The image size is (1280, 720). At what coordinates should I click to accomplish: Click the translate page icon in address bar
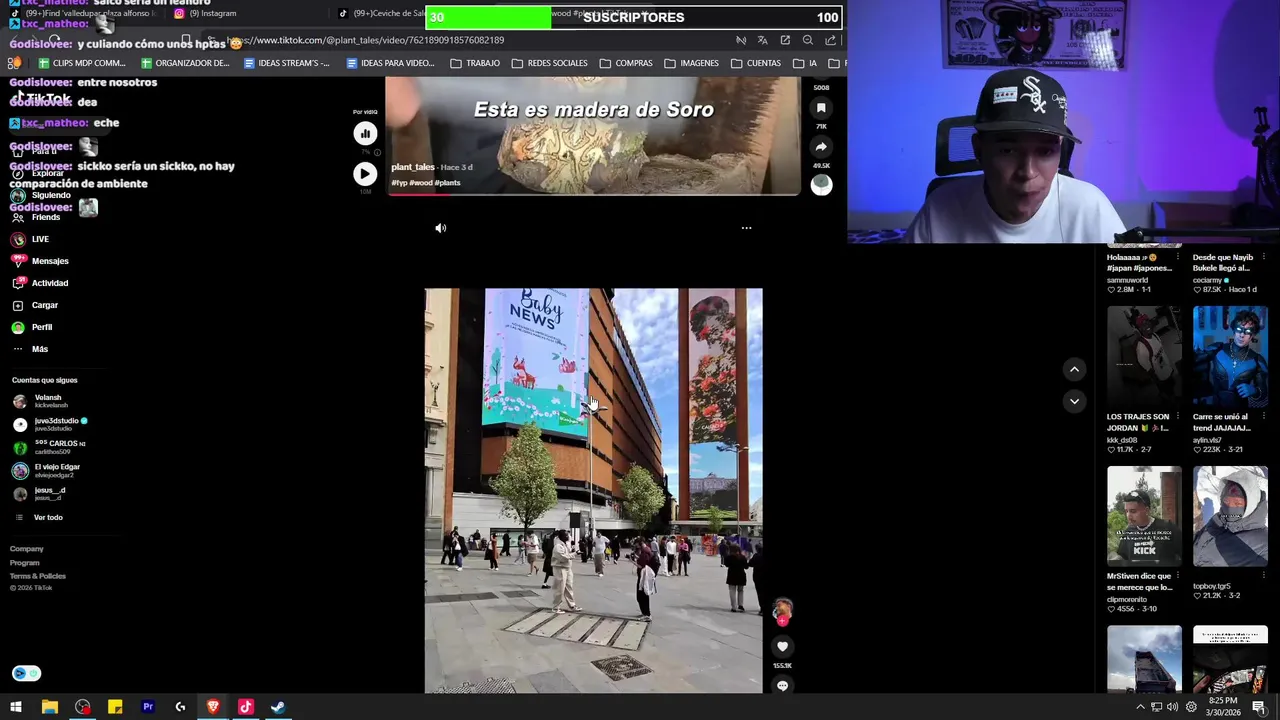point(763,40)
